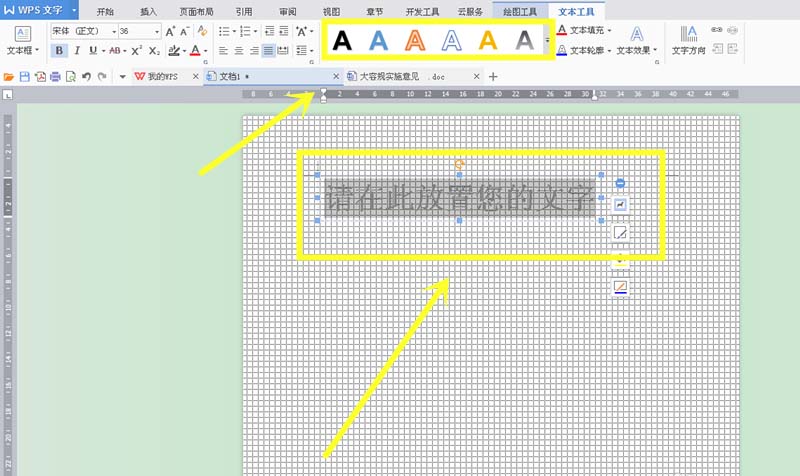Apply the orange outline WordArt style
800x476 pixels.
click(x=415, y=40)
